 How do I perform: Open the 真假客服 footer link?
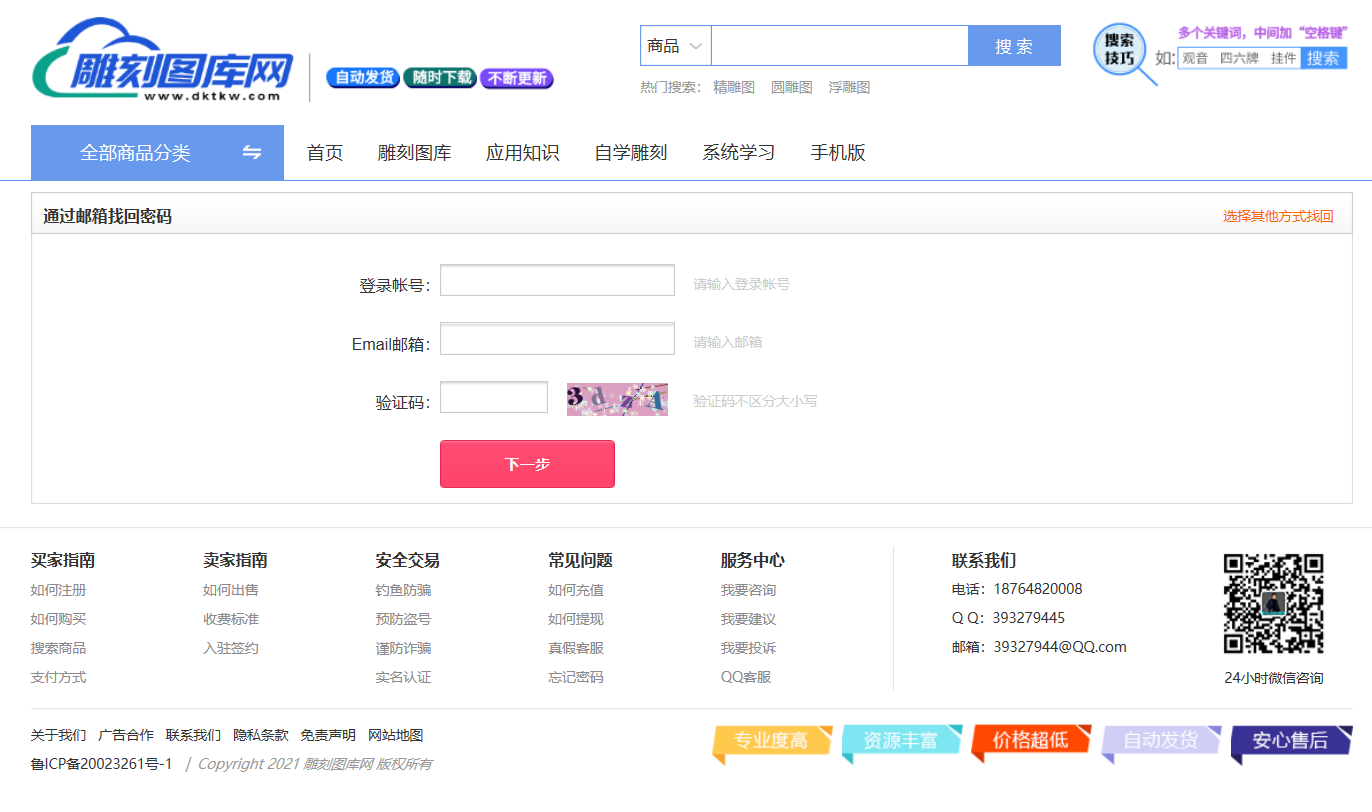(576, 648)
